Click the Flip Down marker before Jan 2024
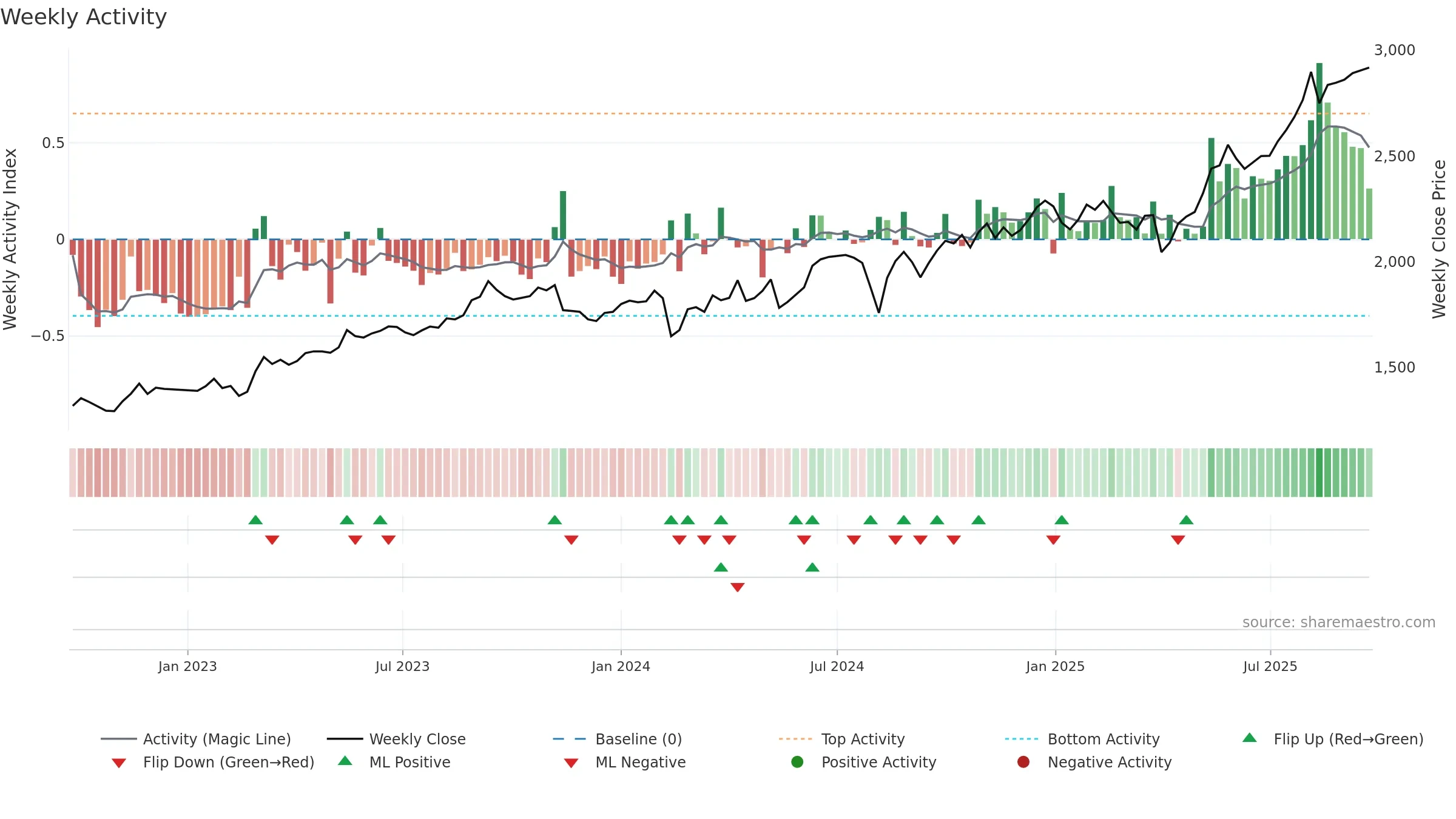Viewport: 1456px width, 819px height. 571,540
